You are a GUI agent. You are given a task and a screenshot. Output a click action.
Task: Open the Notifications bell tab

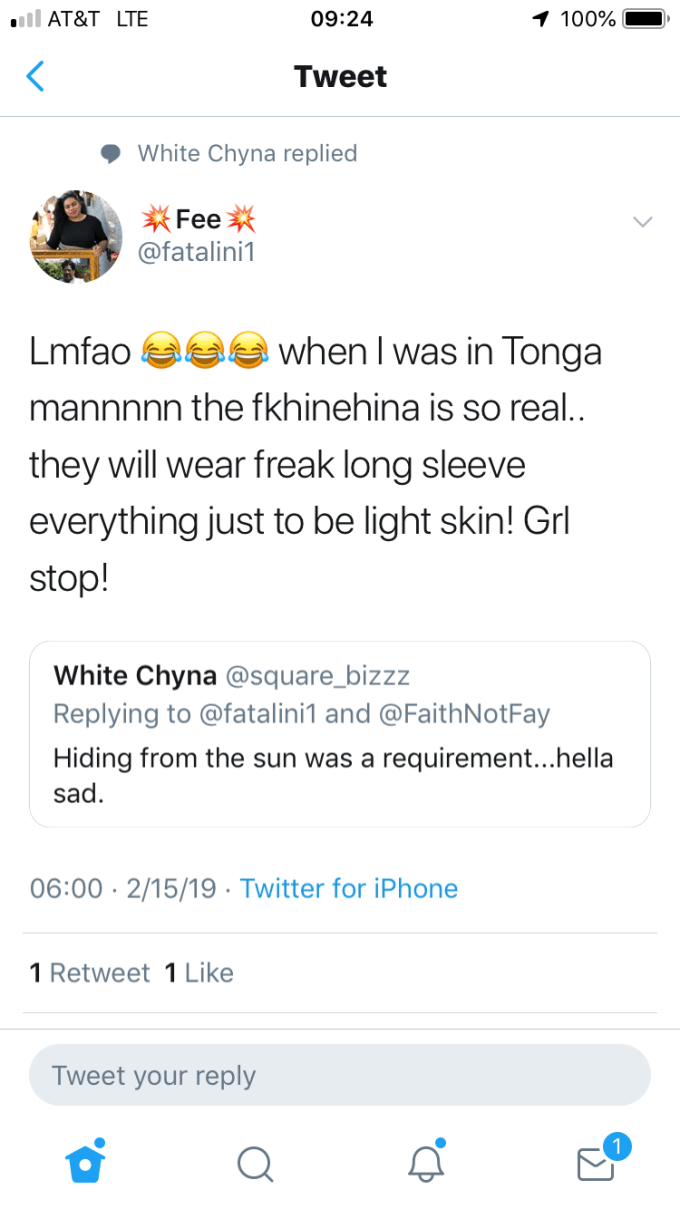coord(425,1162)
